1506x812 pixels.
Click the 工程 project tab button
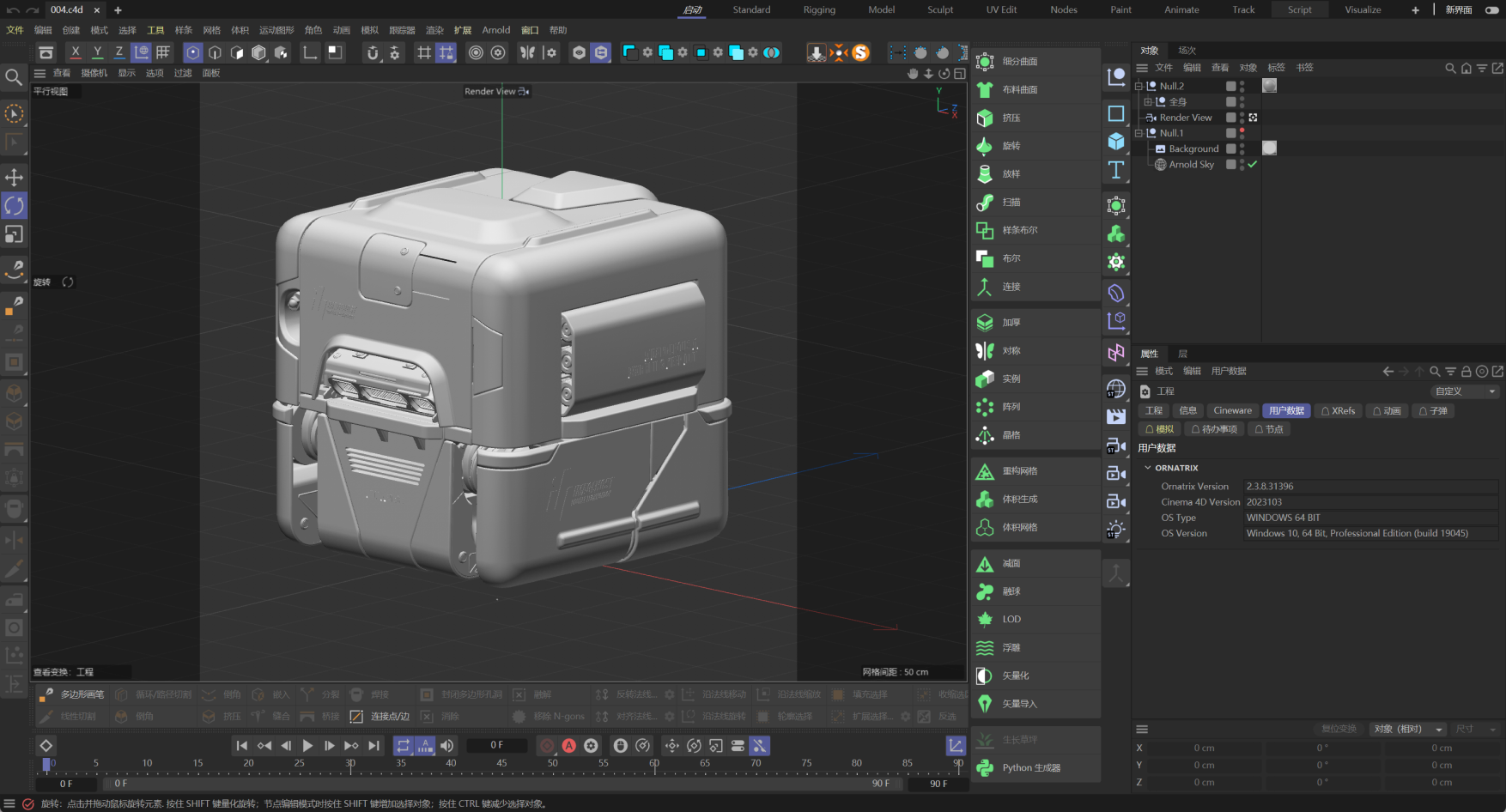(1154, 411)
